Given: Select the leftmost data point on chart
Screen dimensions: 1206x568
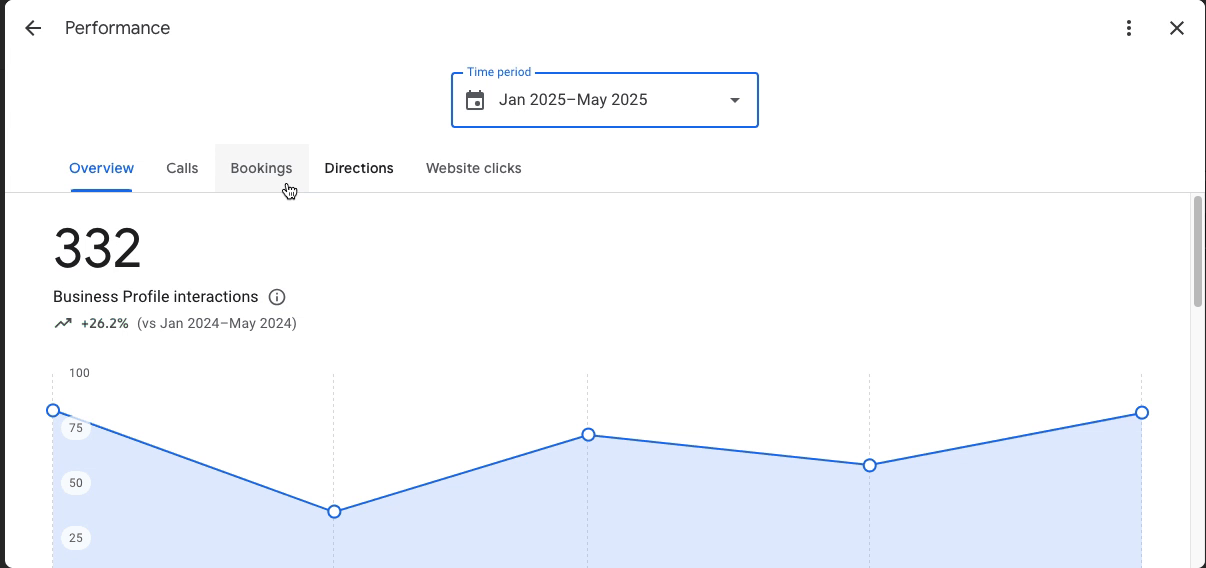Looking at the screenshot, I should [53, 410].
